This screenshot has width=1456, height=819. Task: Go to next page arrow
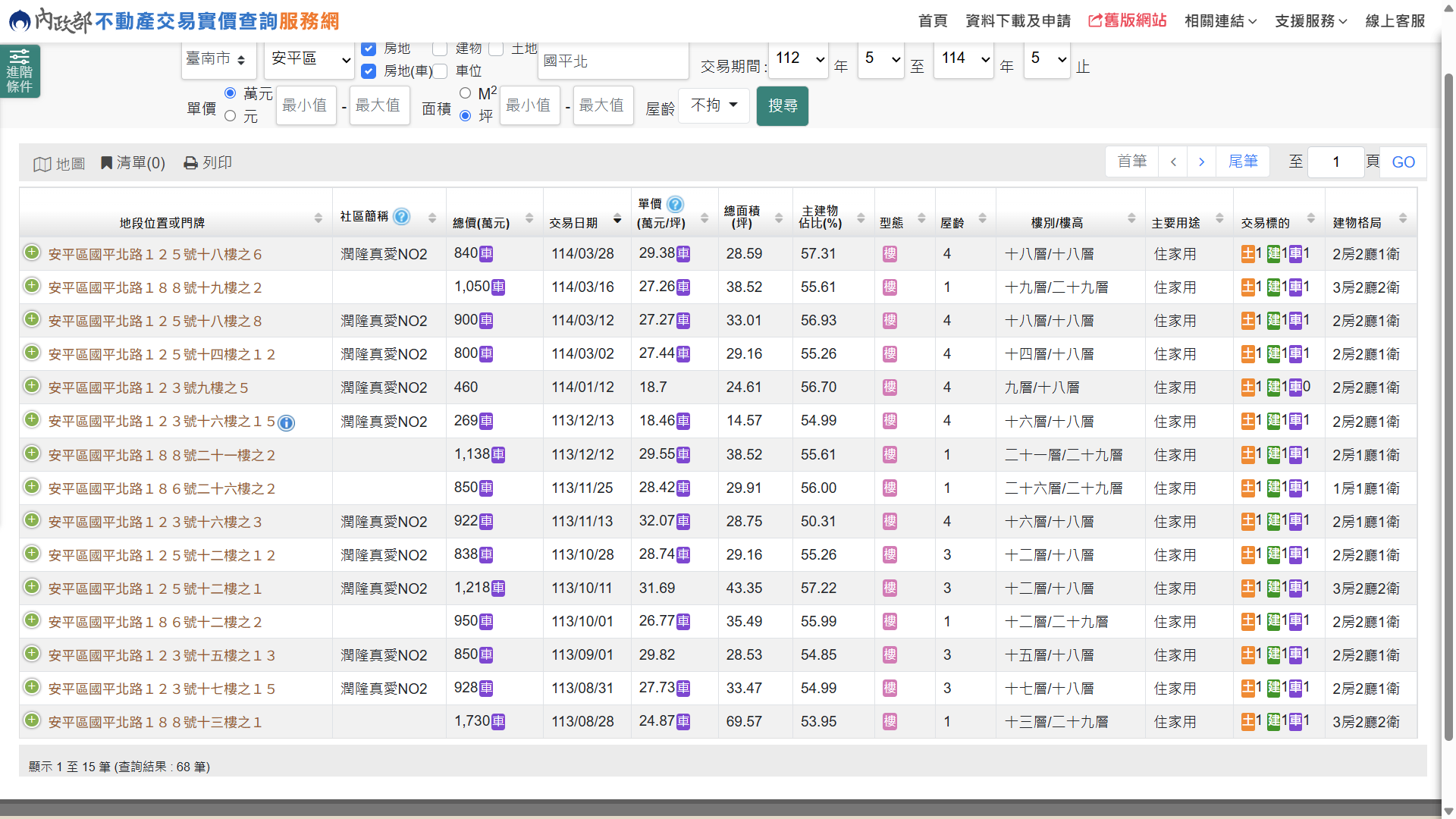coord(1201,162)
